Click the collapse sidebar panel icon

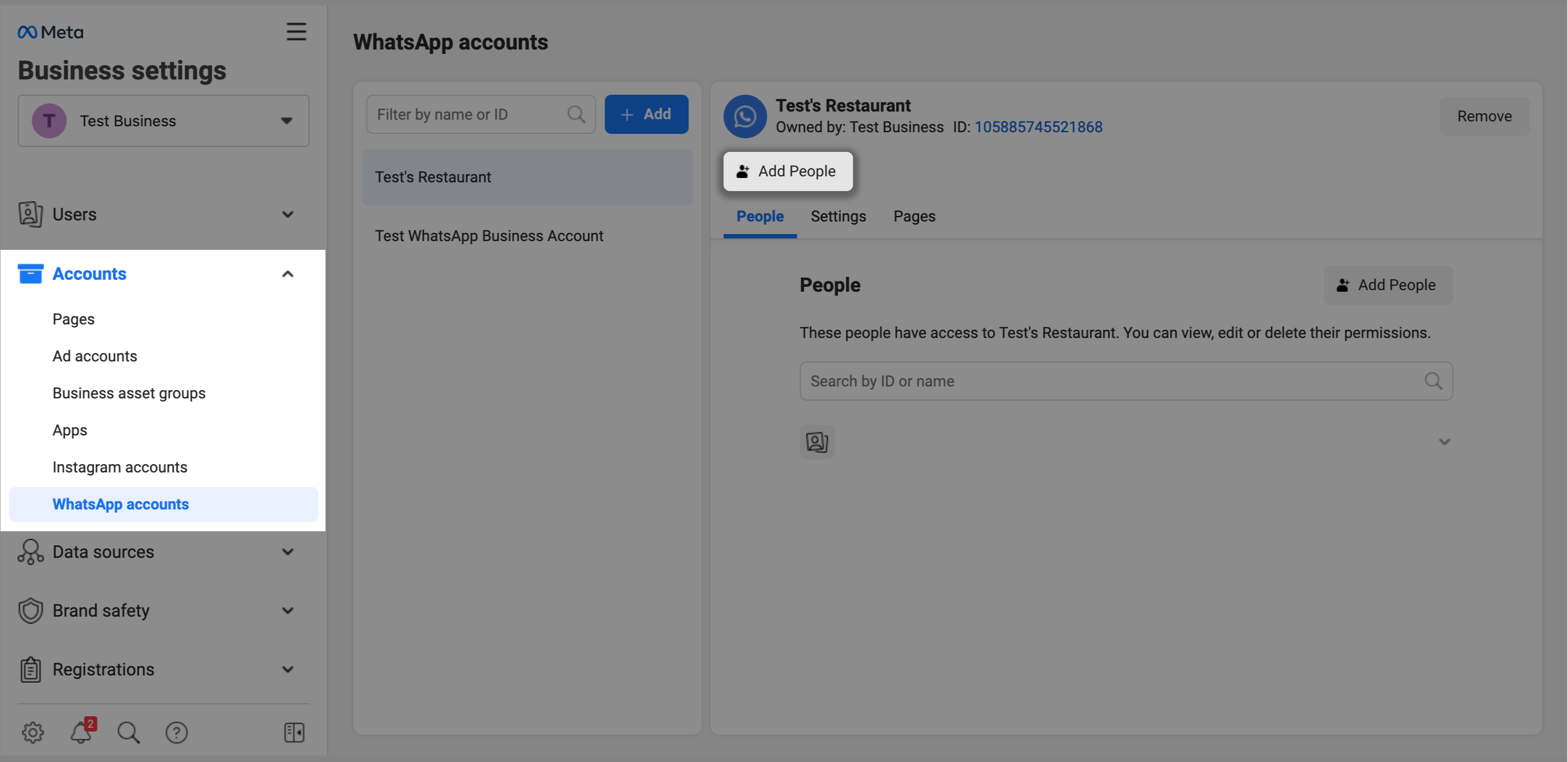tap(294, 732)
